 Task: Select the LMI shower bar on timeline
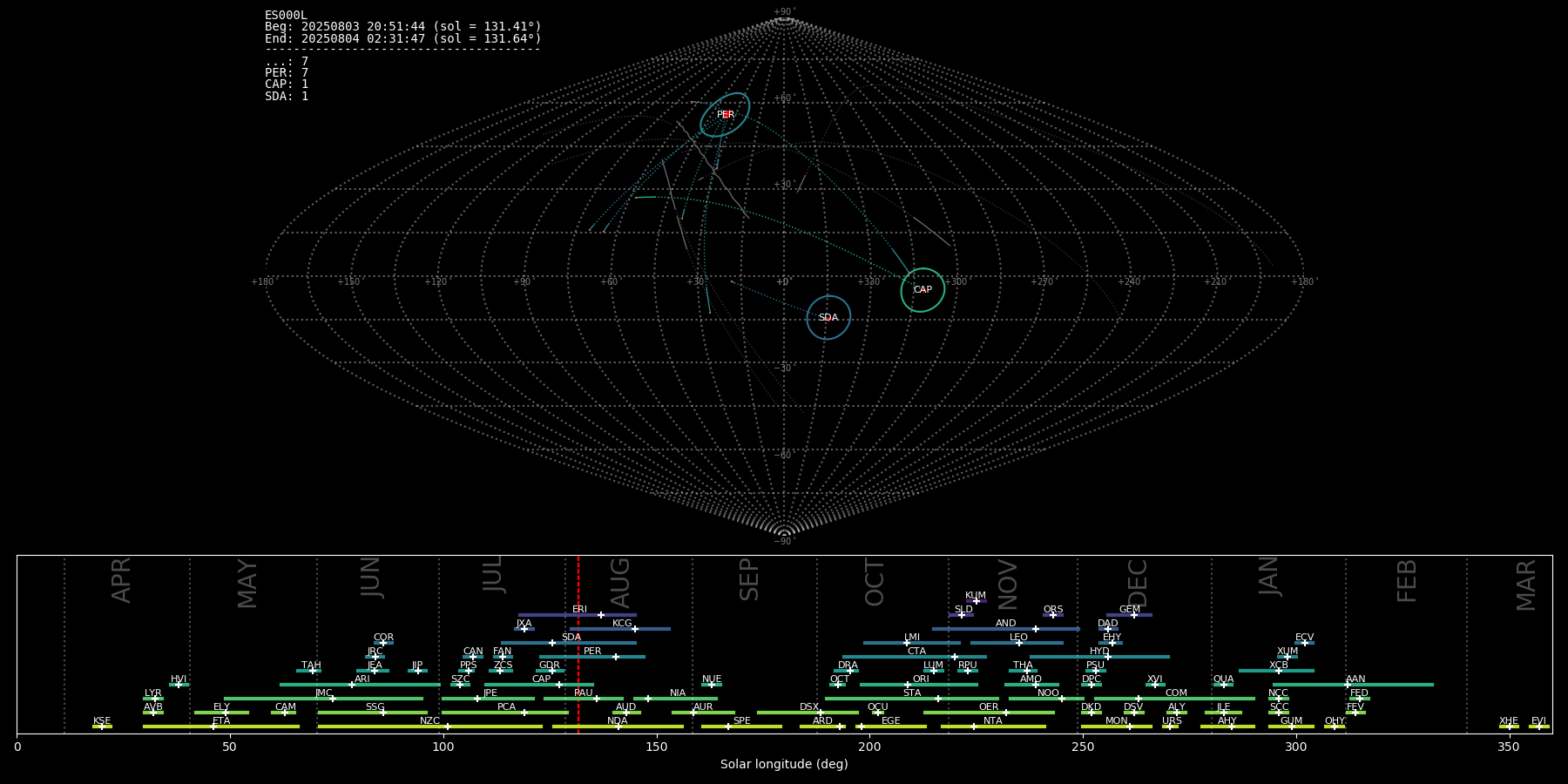coord(912,643)
